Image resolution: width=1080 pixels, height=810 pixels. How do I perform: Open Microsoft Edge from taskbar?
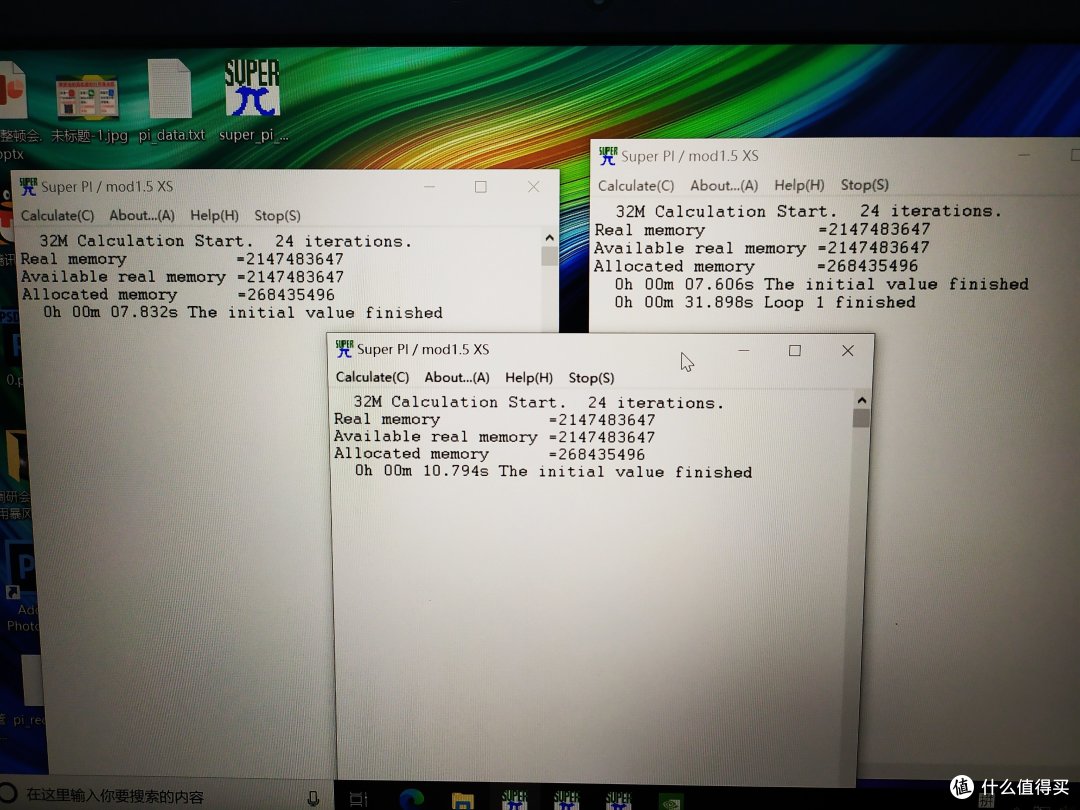pos(412,798)
